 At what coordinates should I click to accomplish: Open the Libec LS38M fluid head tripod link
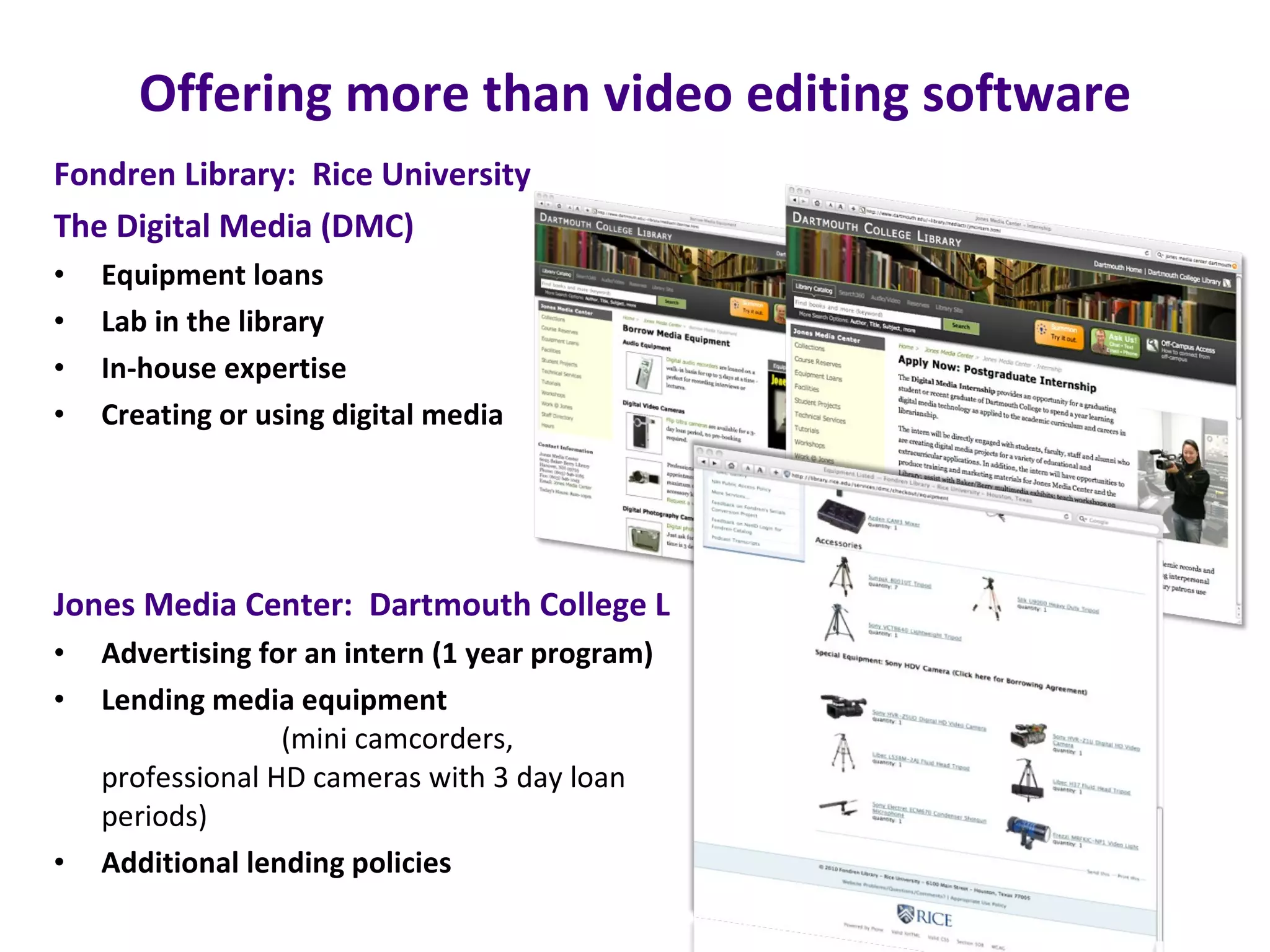(x=920, y=760)
